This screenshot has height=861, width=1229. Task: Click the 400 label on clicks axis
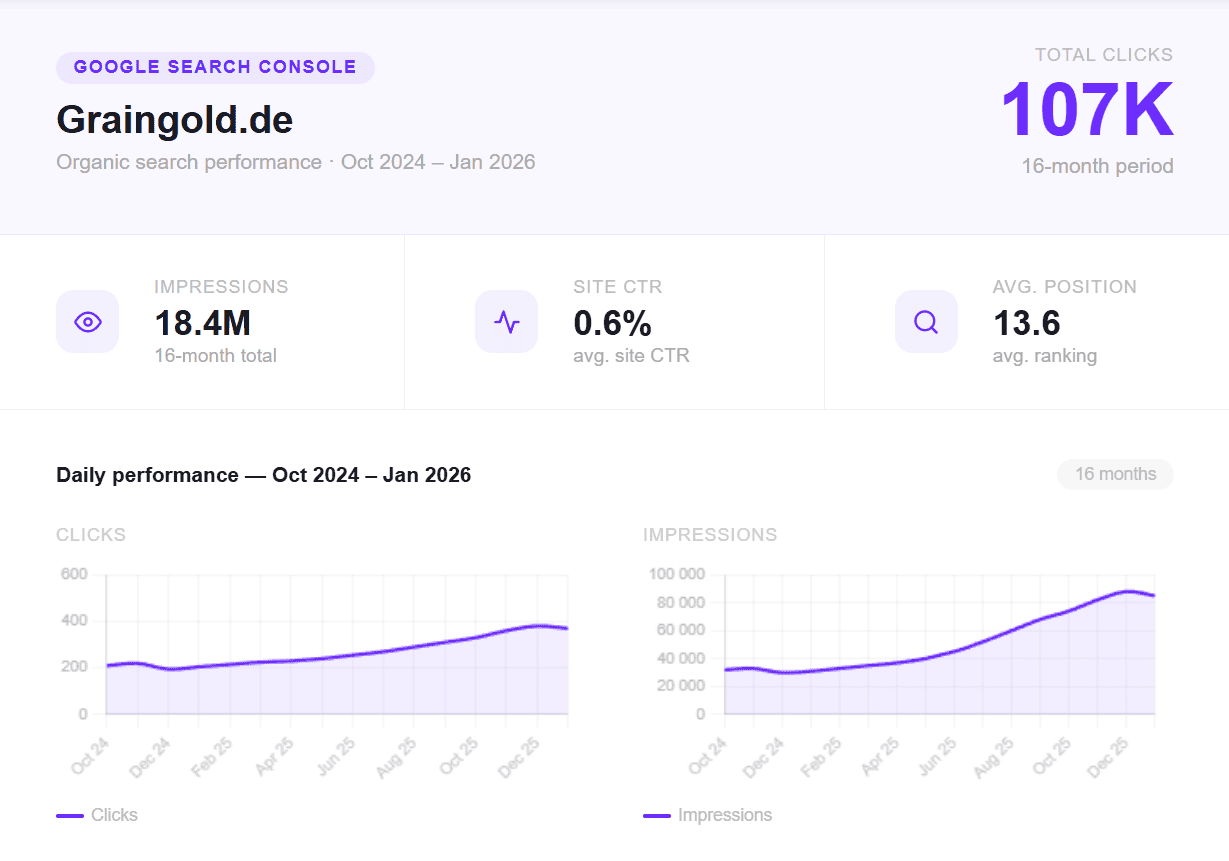click(x=74, y=620)
